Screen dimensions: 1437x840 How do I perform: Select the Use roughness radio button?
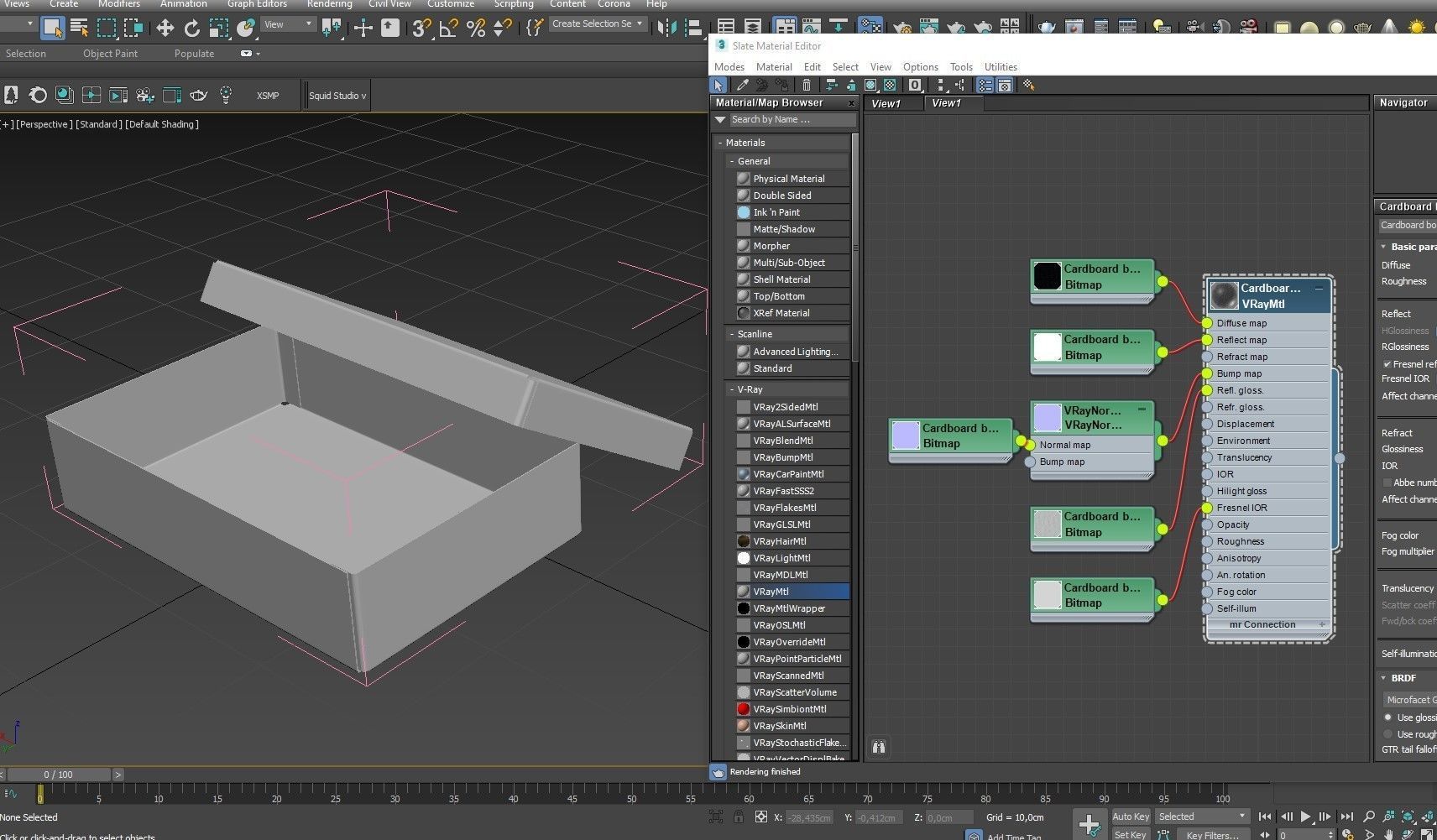(x=1387, y=734)
